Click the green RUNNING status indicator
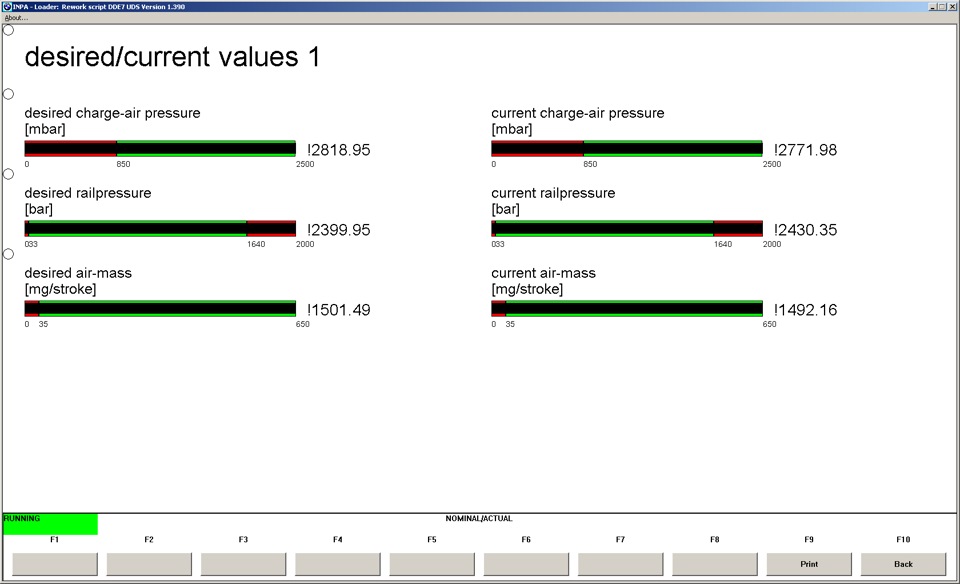 (x=50, y=524)
